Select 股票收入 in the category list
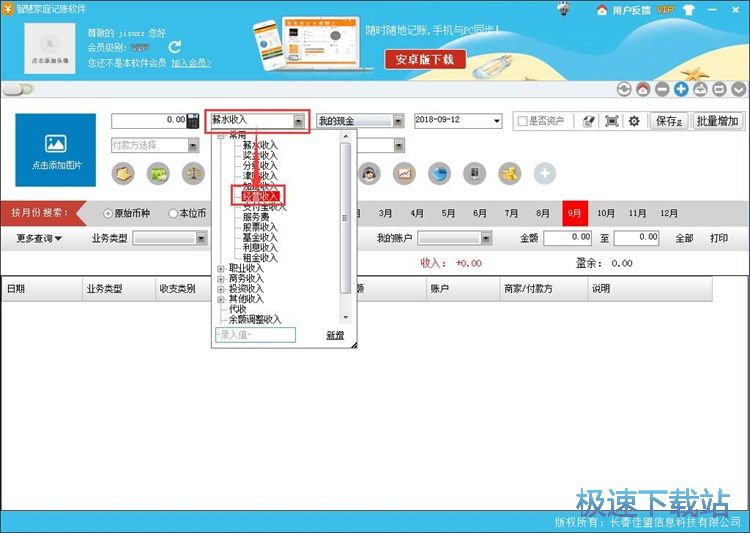 click(260, 227)
